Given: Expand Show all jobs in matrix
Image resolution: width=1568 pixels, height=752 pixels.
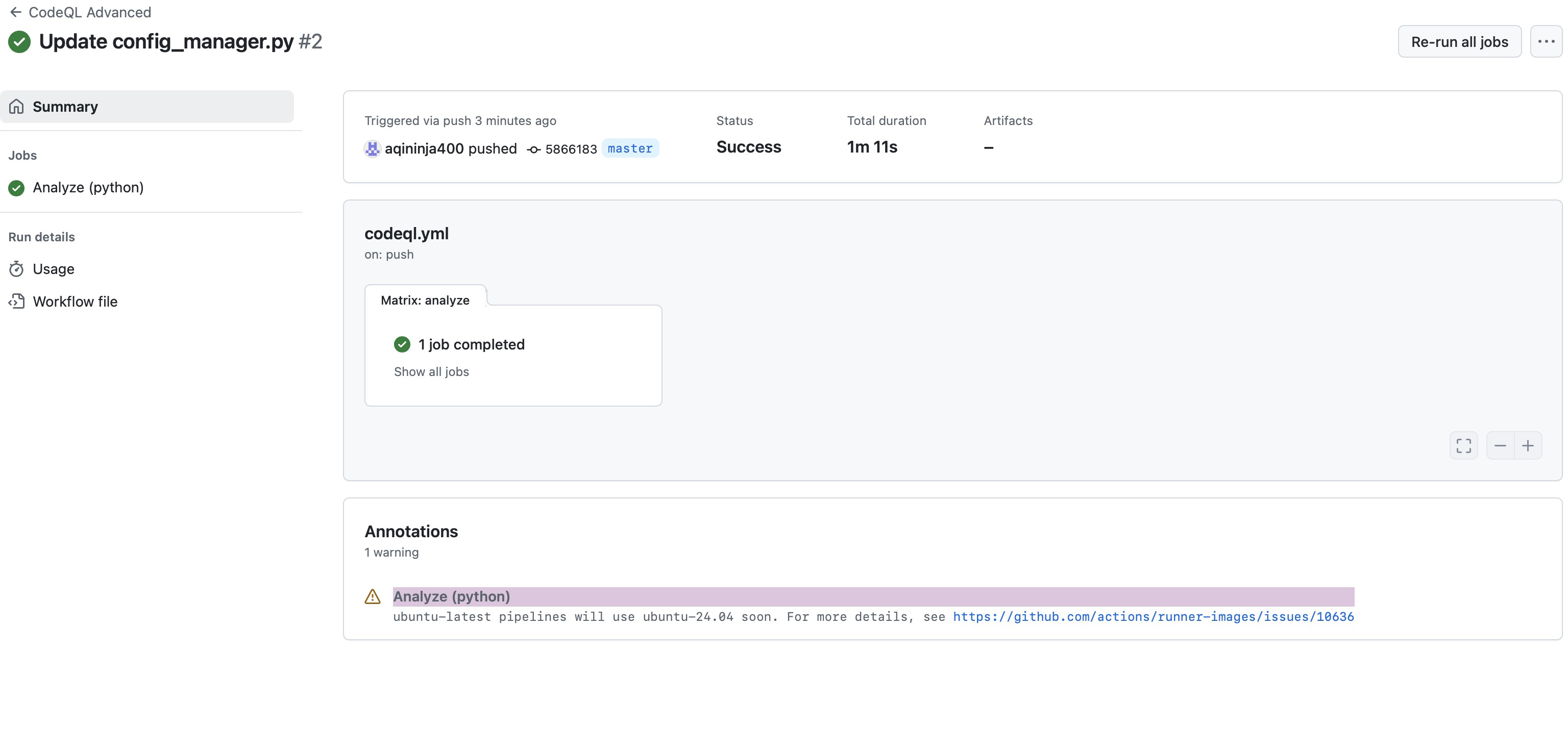Looking at the screenshot, I should (431, 372).
